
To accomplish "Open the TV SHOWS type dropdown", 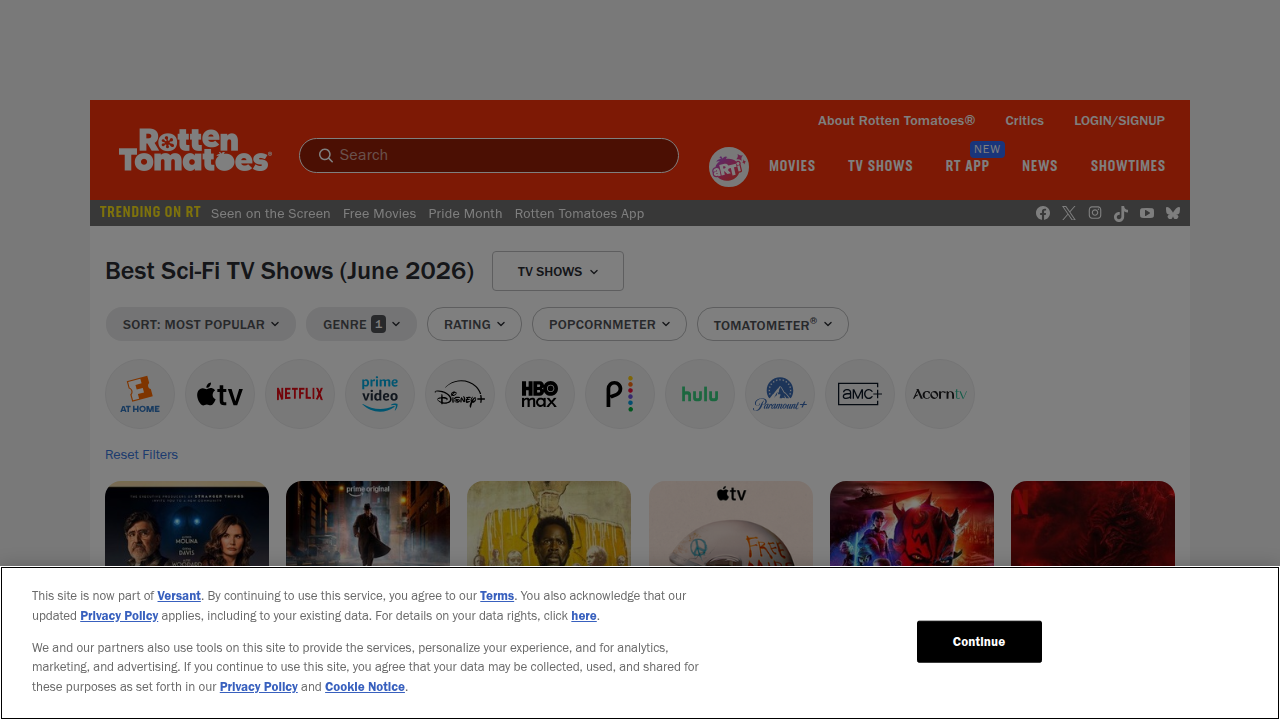I will (558, 271).
